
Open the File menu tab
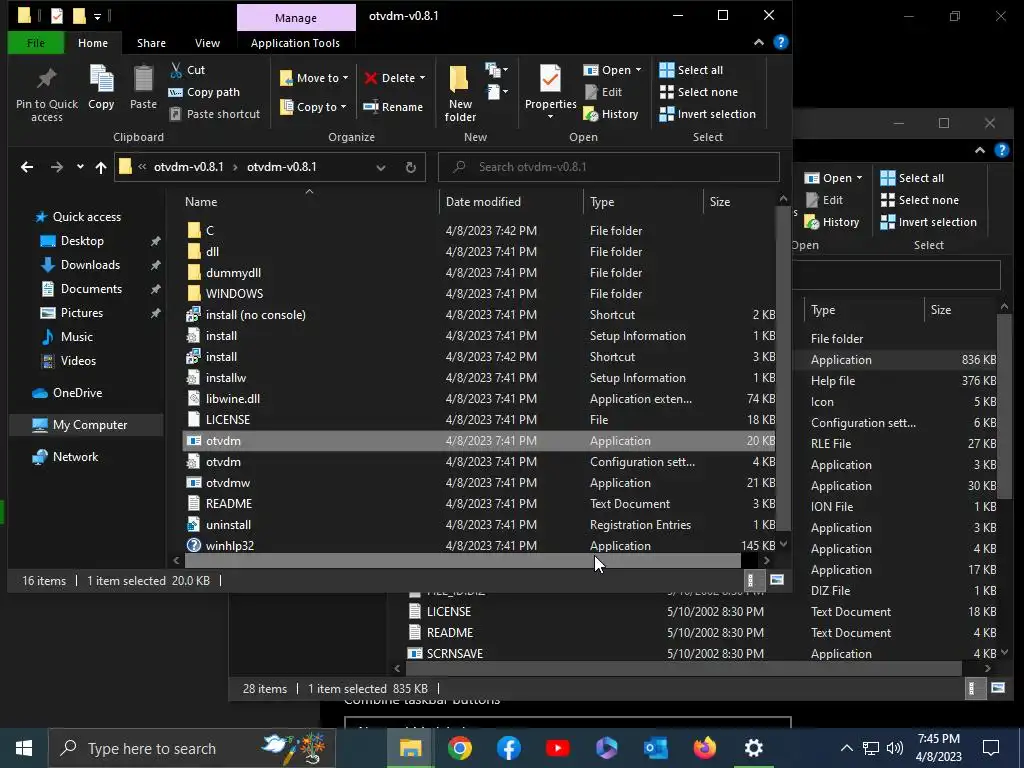(x=36, y=43)
